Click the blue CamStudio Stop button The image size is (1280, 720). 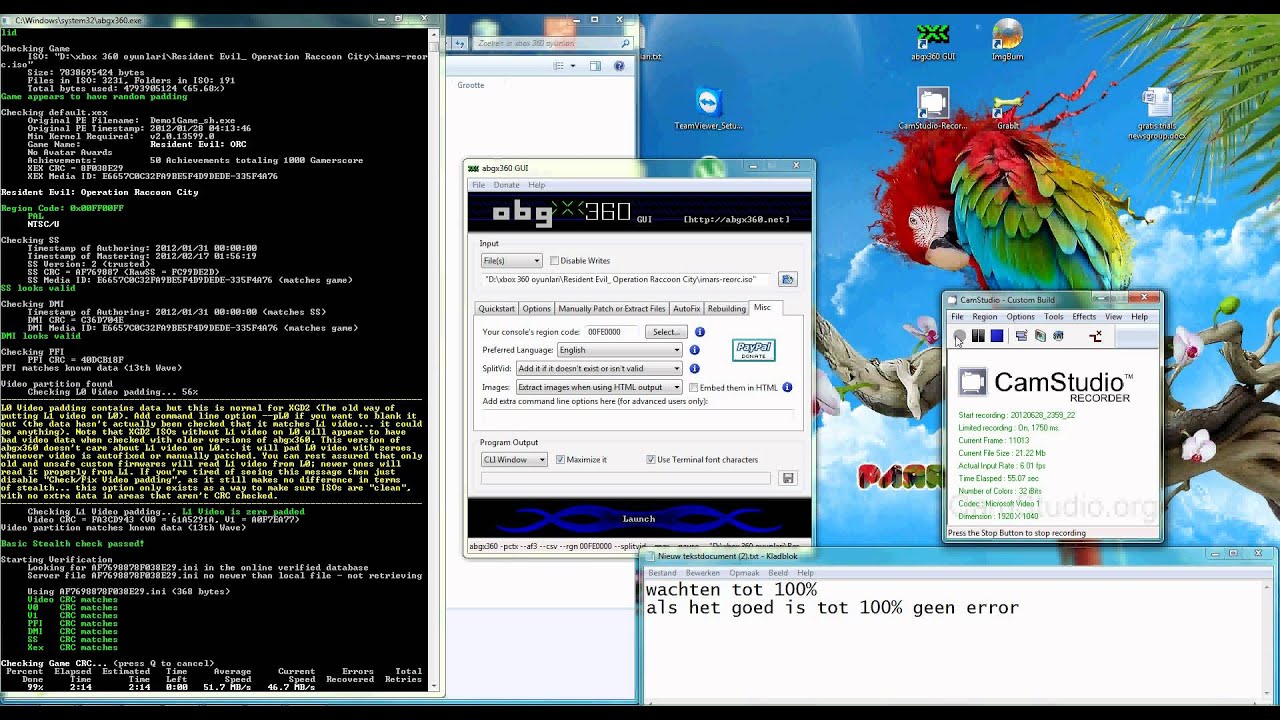coord(997,336)
